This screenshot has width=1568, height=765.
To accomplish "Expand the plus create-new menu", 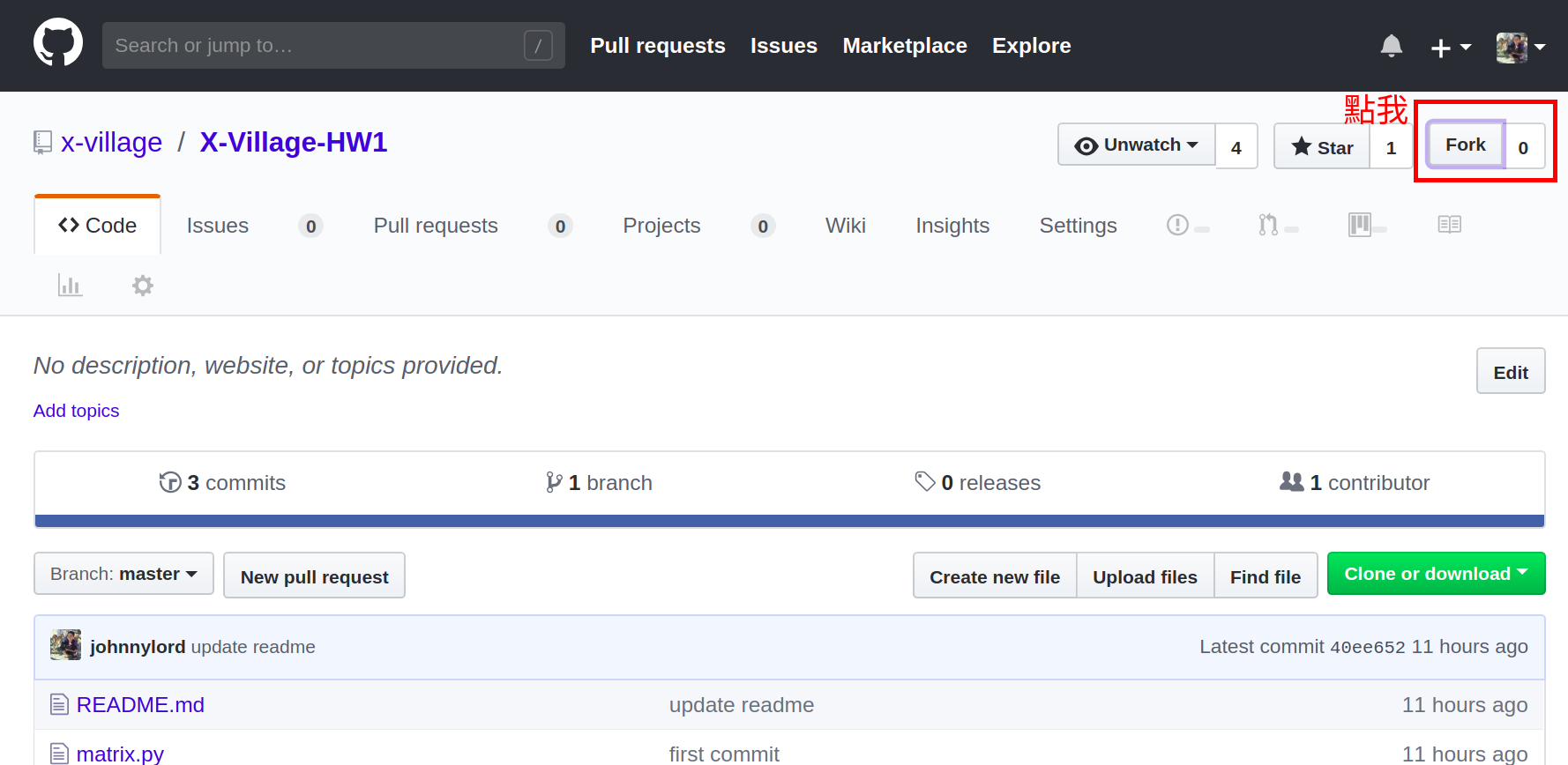I will (1451, 48).
